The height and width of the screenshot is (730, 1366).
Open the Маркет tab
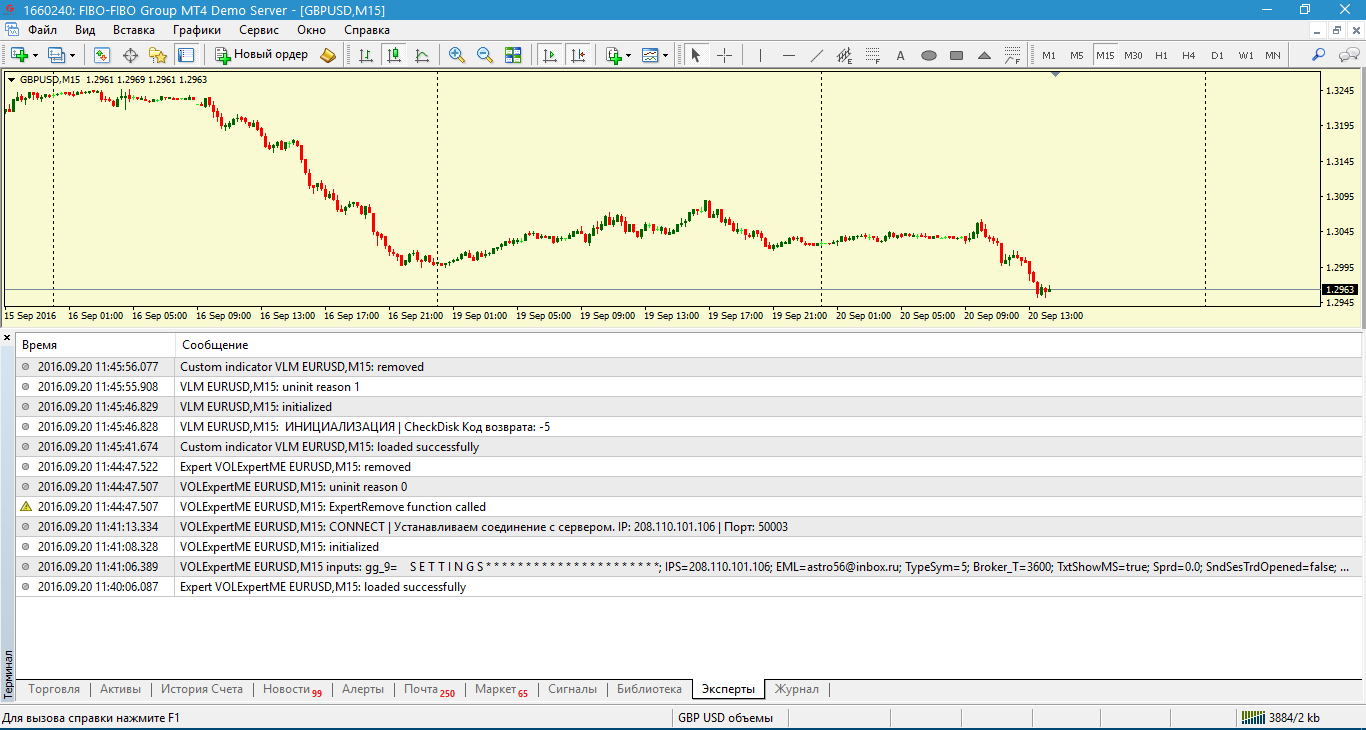point(501,689)
